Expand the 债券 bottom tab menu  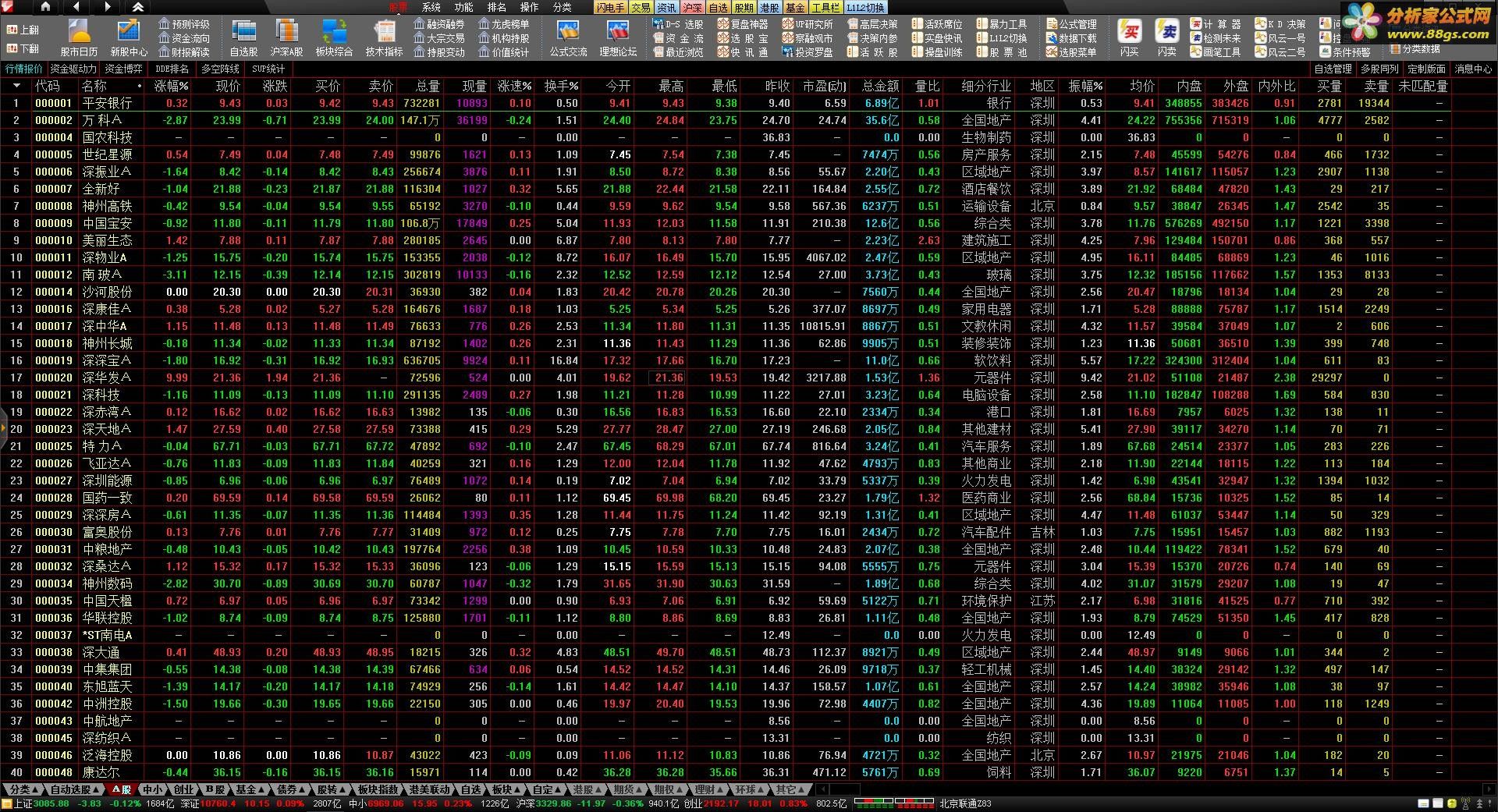pos(292,789)
